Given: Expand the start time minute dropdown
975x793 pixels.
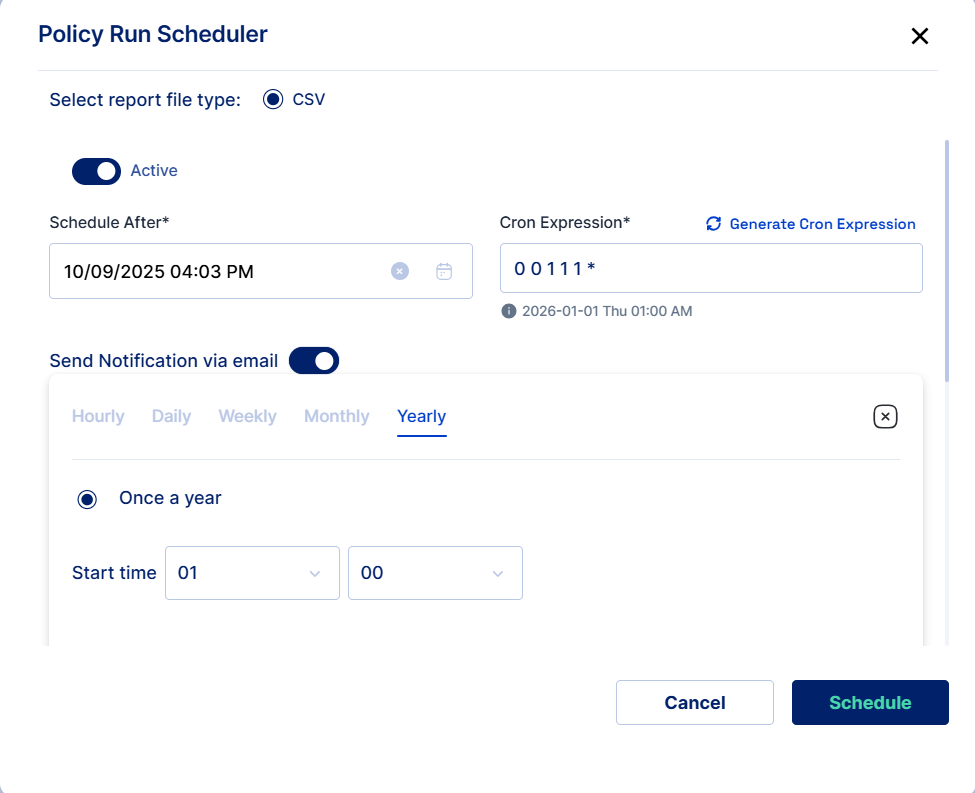Looking at the screenshot, I should (435, 573).
